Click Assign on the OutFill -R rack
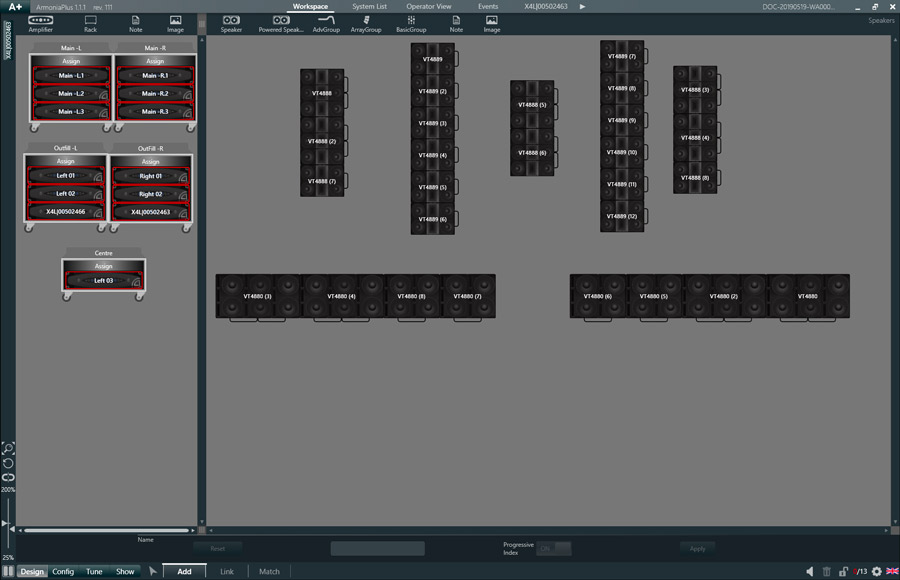Image resolution: width=900 pixels, height=580 pixels. tap(150, 161)
